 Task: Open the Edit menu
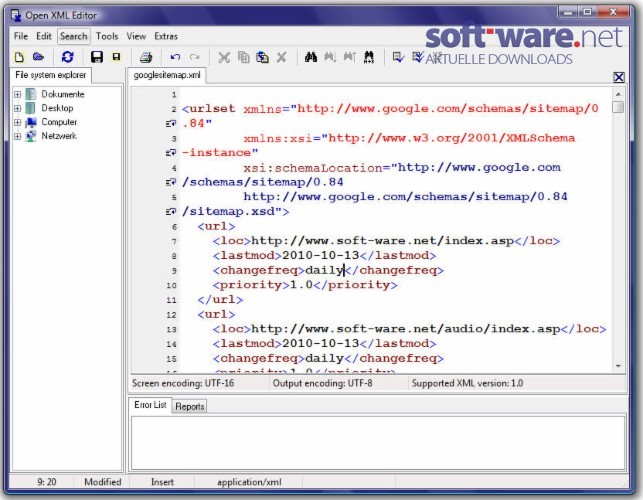coord(44,36)
